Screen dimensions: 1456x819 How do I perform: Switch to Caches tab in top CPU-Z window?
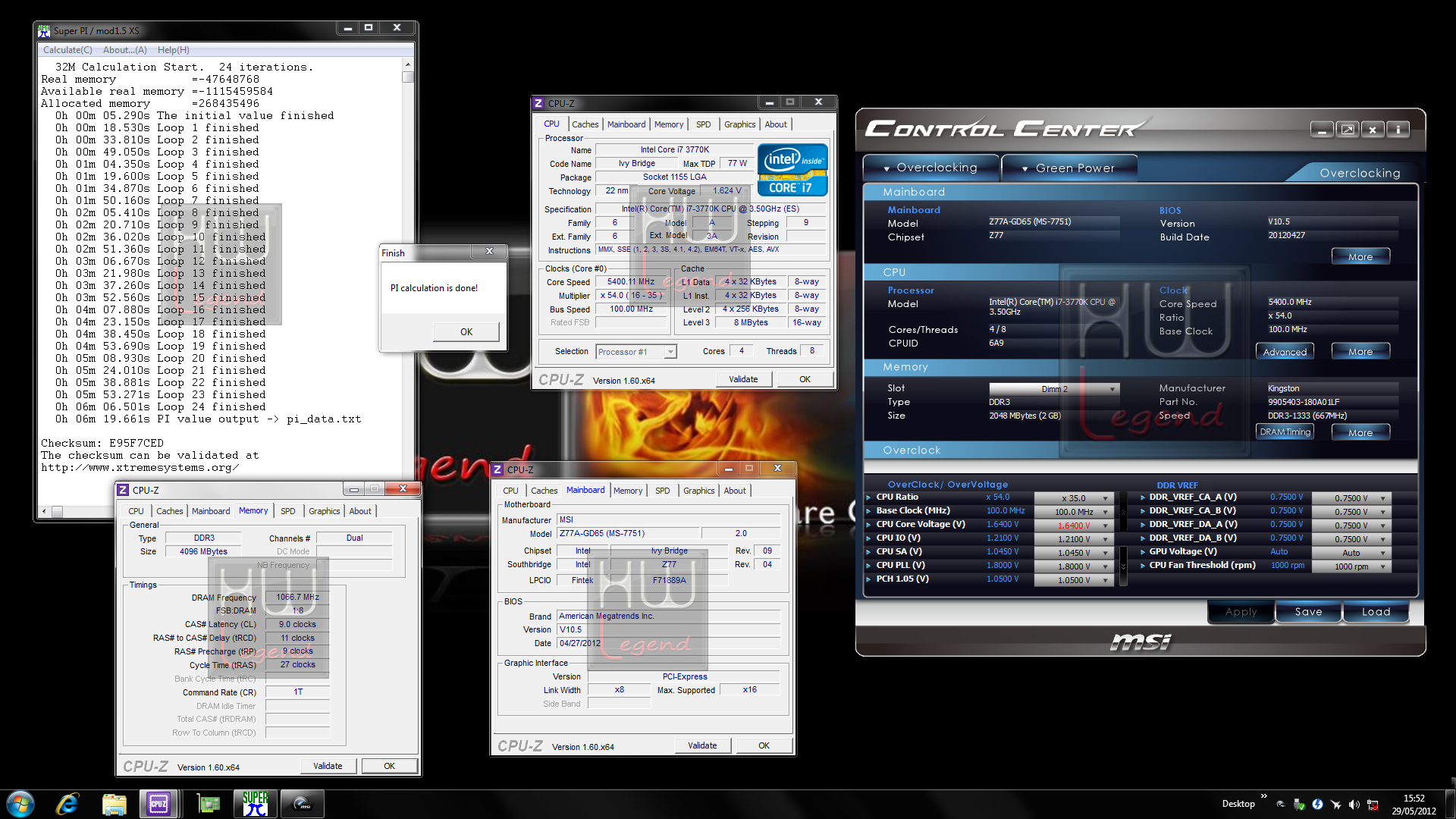[585, 124]
